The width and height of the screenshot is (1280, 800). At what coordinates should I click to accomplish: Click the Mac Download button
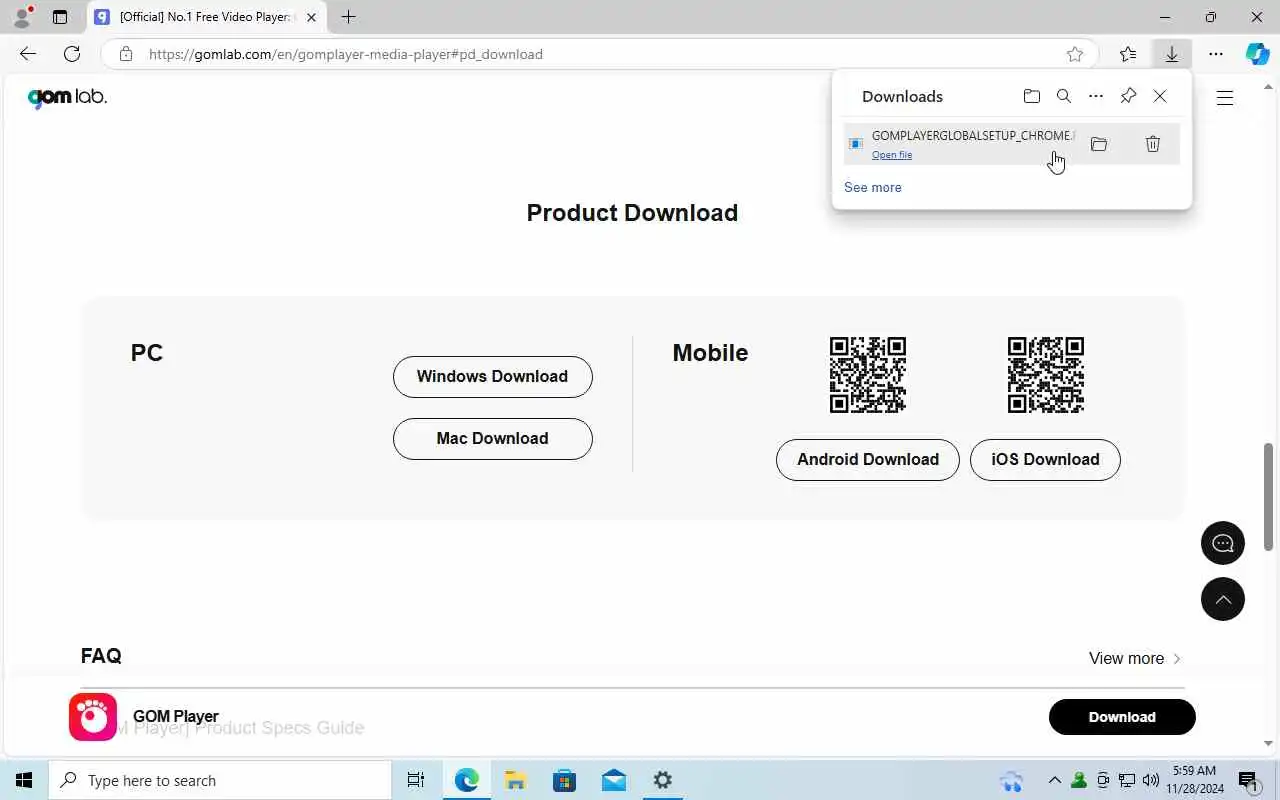point(493,439)
